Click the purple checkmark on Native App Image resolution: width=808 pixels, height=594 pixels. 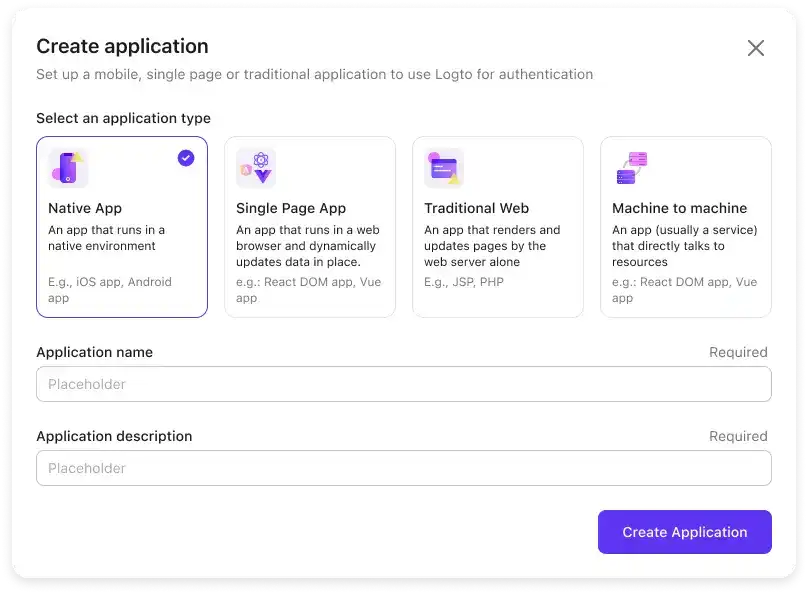pos(186,158)
